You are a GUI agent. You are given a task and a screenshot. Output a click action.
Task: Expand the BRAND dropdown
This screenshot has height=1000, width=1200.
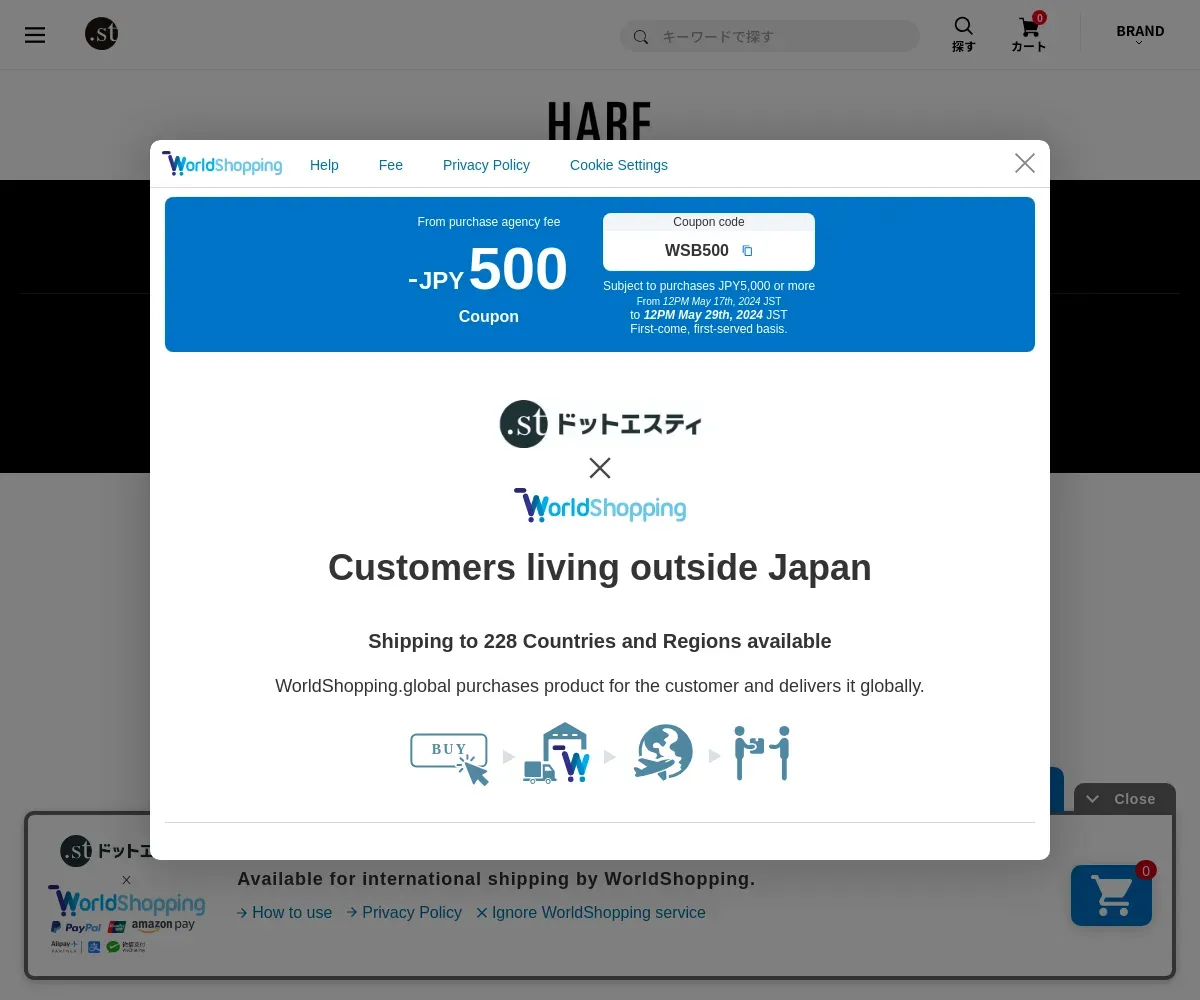(x=1140, y=35)
